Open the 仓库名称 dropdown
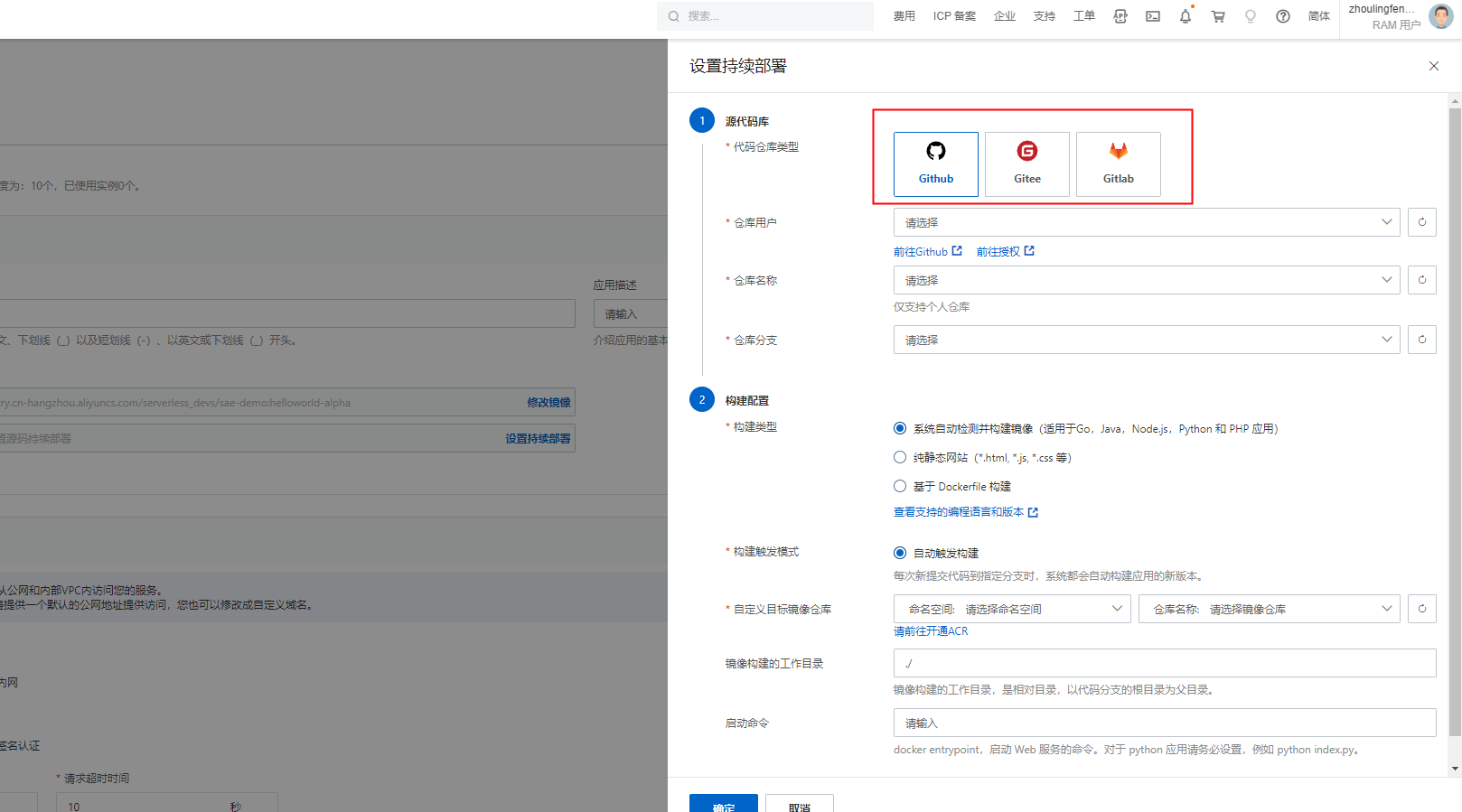This screenshot has width=1462, height=812. [1147, 280]
